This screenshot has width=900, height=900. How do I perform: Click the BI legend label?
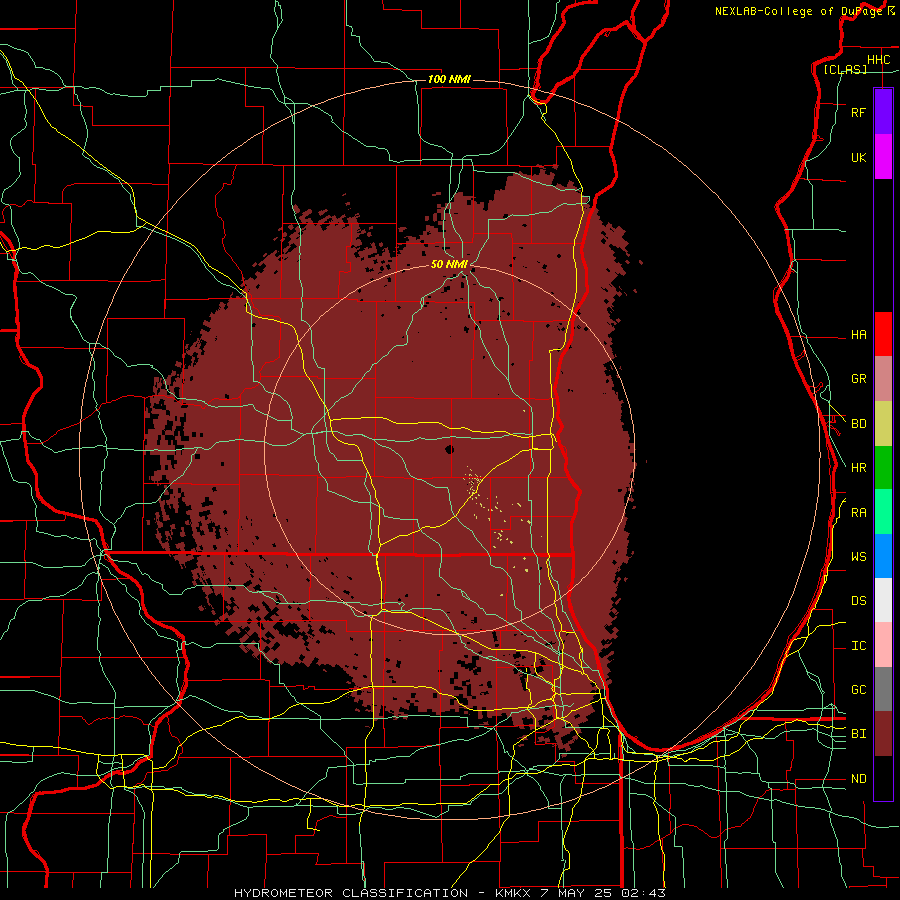coord(858,734)
